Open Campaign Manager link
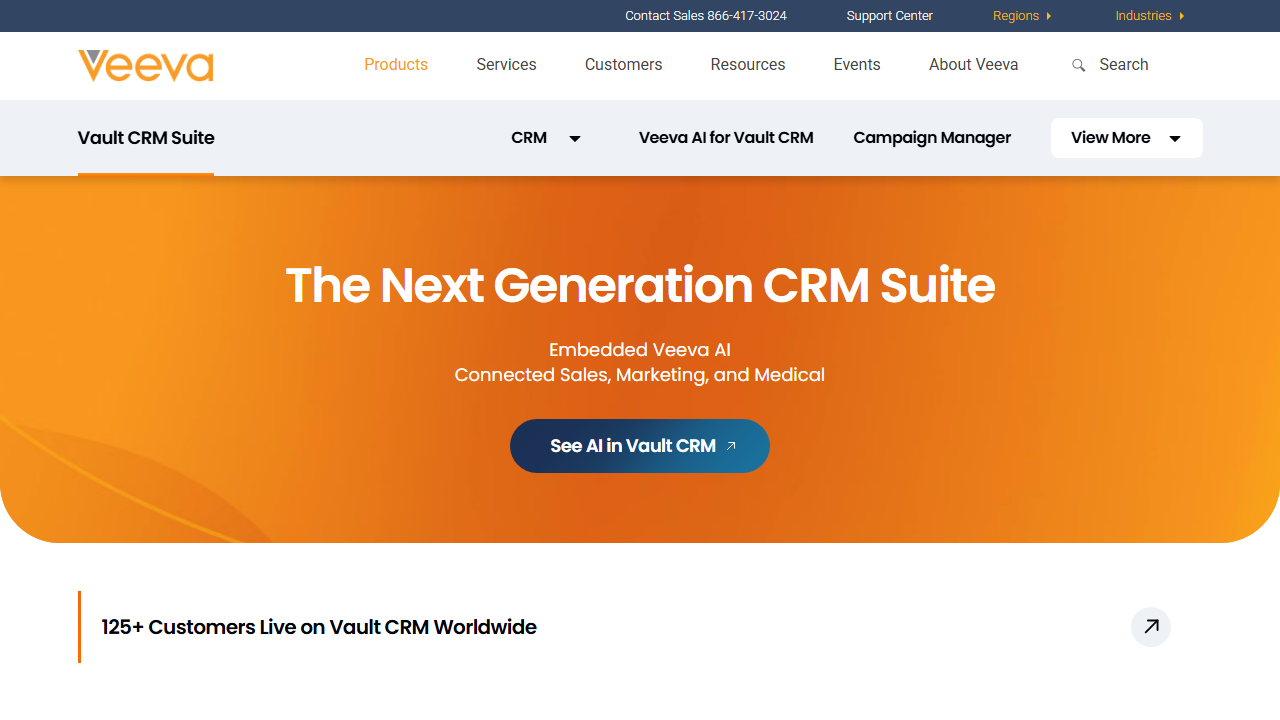Image resolution: width=1280 pixels, height=720 pixels. coord(932,138)
